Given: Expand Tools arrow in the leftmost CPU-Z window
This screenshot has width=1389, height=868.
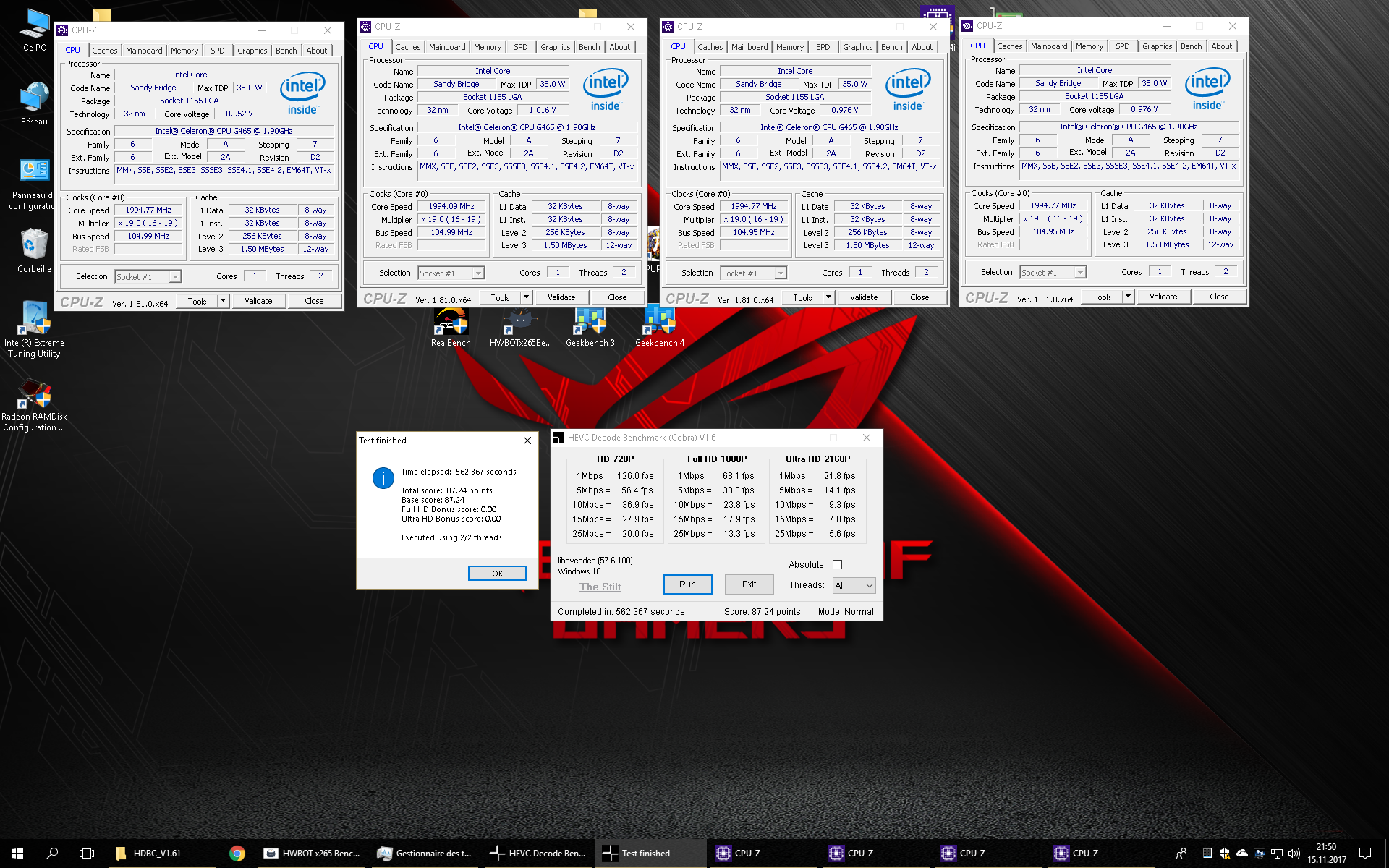Looking at the screenshot, I should click(223, 301).
